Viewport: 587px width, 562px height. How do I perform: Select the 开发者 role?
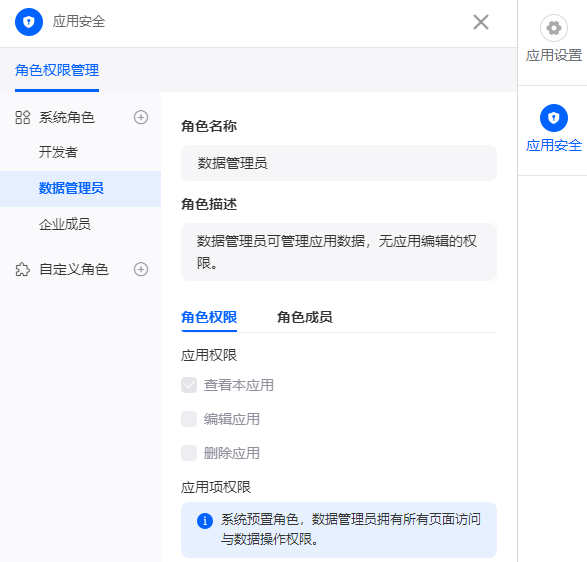pos(58,152)
